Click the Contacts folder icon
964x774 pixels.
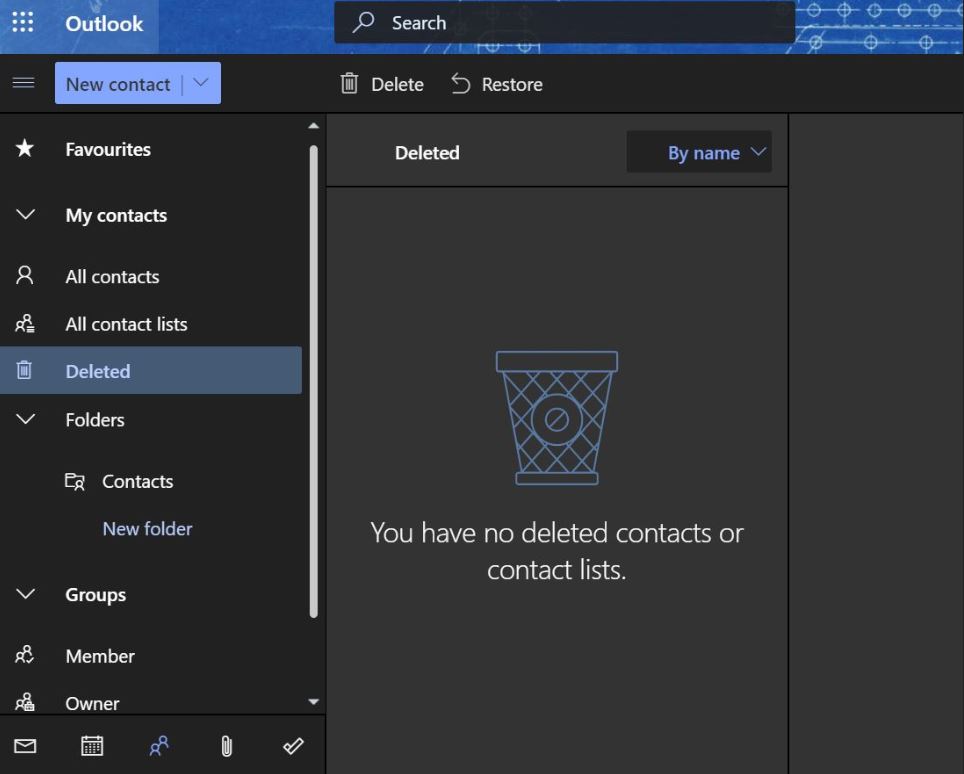pos(75,481)
